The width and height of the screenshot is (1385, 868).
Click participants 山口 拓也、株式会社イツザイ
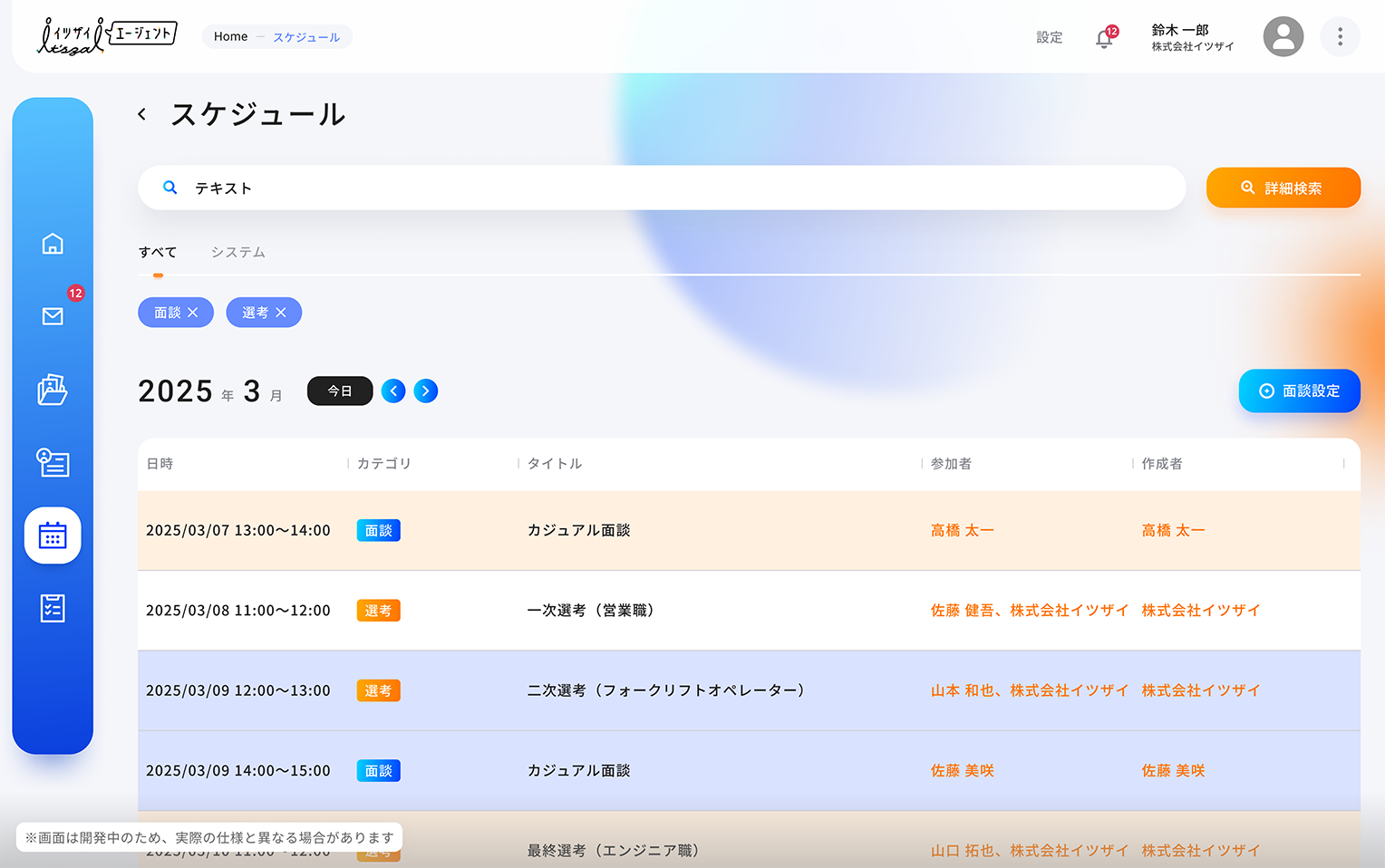click(1029, 851)
